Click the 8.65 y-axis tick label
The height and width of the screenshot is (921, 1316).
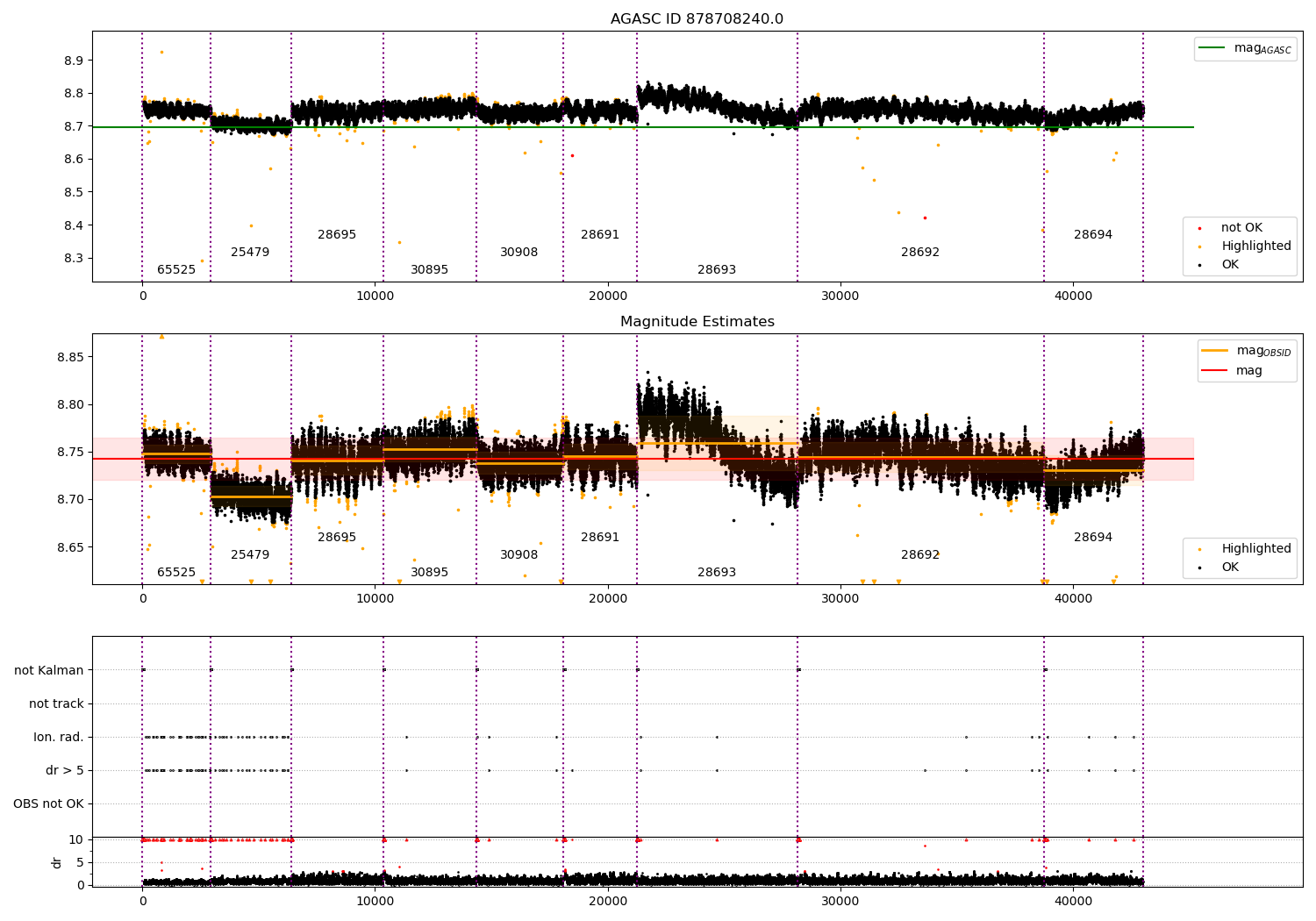point(71,548)
